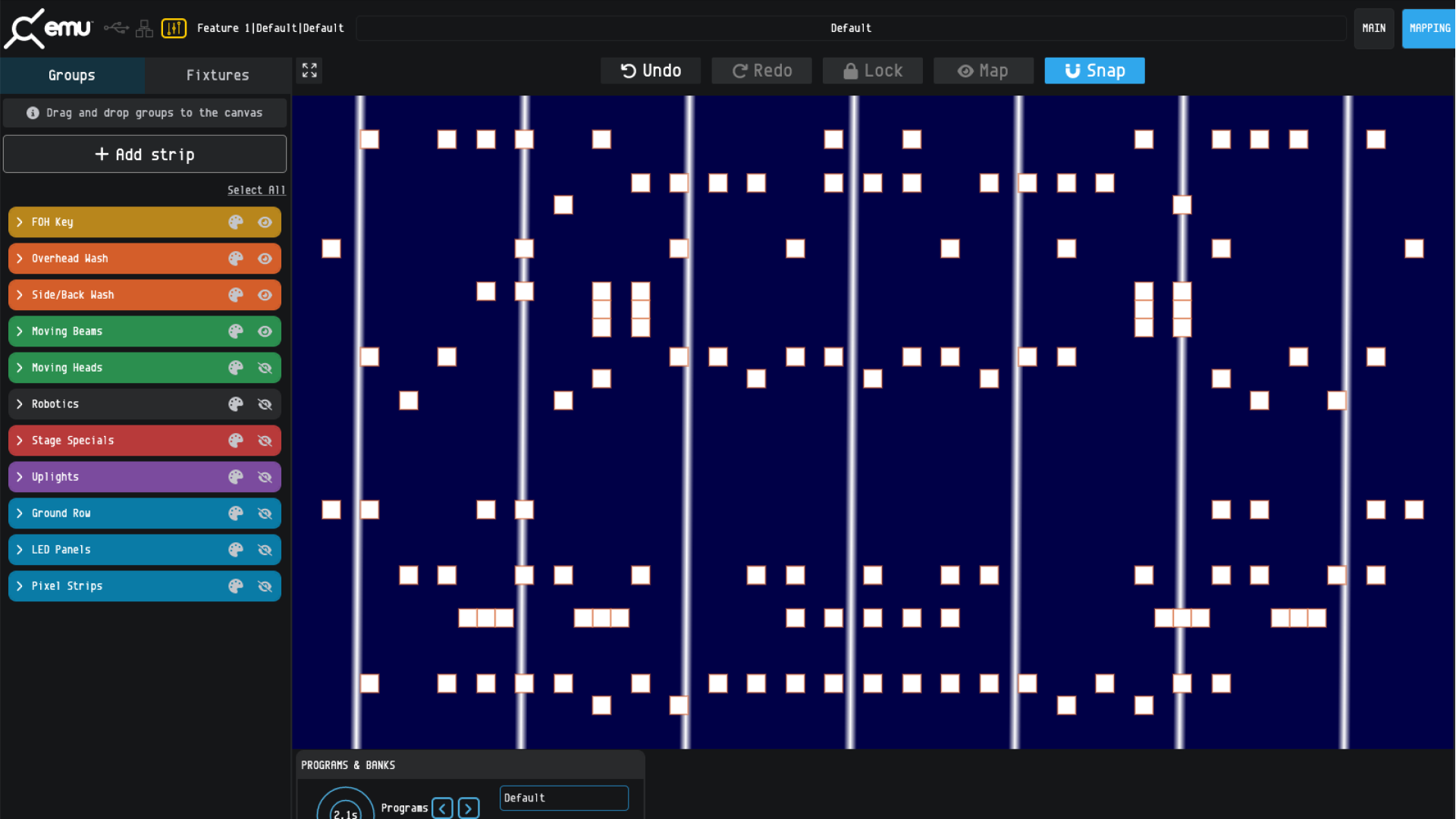Open color palette for FOH Key

[x=236, y=222]
